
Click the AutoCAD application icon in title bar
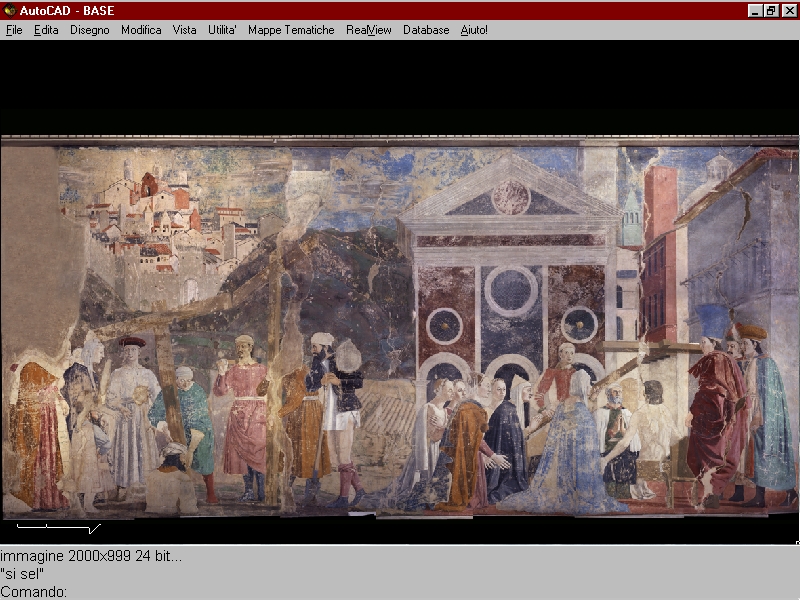pyautogui.click(x=9, y=10)
